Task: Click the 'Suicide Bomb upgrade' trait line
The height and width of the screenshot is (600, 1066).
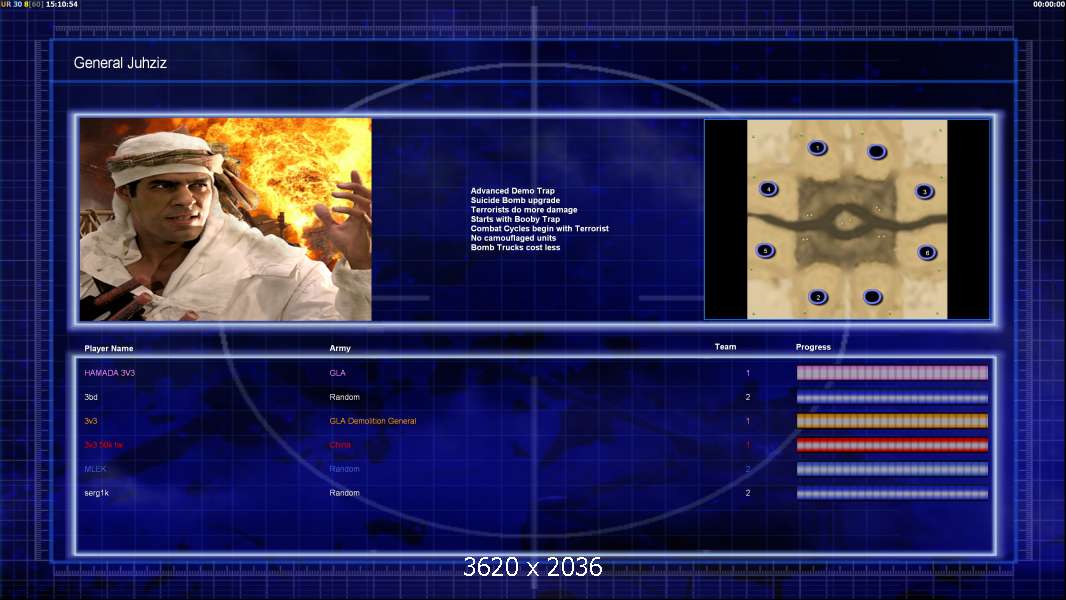Action: click(515, 200)
